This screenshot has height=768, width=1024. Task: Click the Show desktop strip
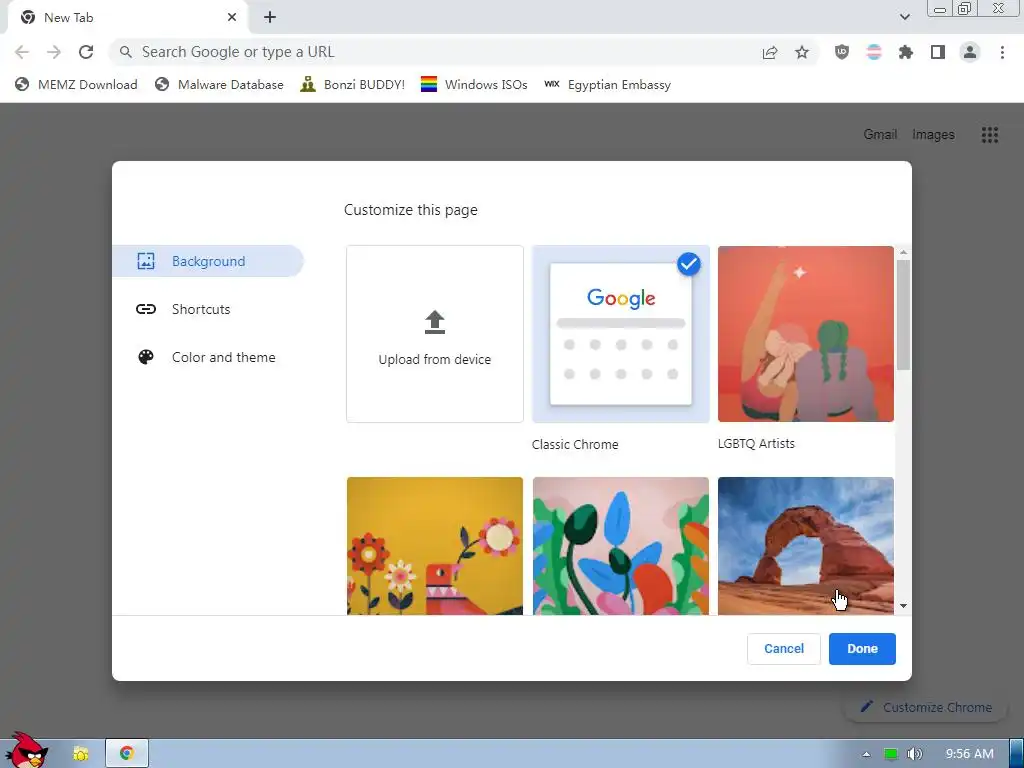click(x=1017, y=754)
